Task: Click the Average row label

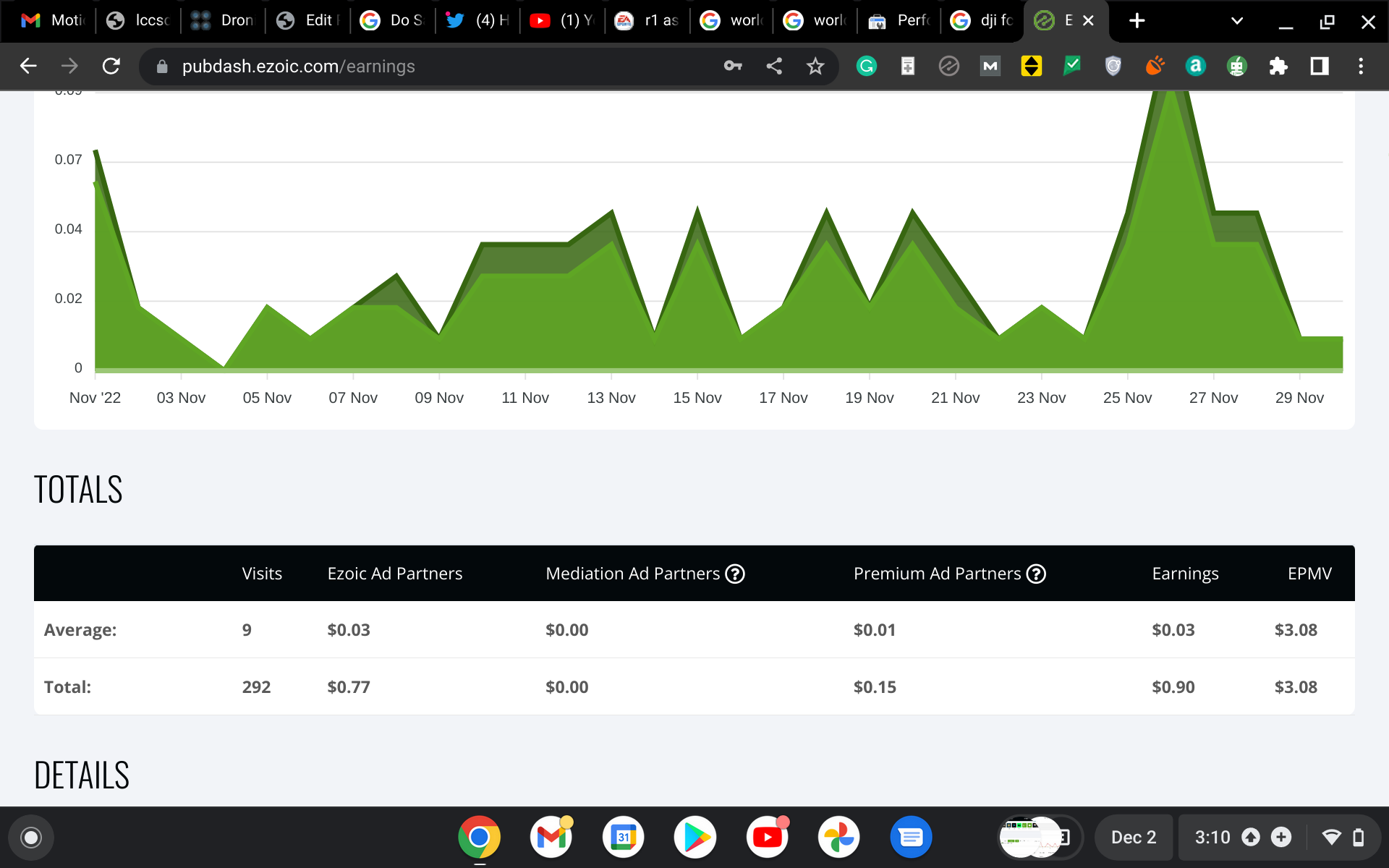Action: (80, 630)
